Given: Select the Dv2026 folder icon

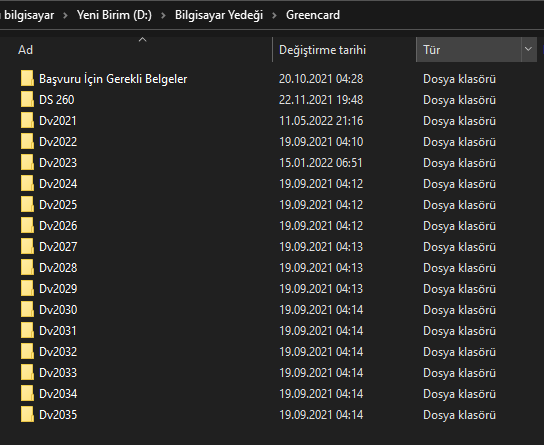Looking at the screenshot, I should pyautogui.click(x=27, y=225).
